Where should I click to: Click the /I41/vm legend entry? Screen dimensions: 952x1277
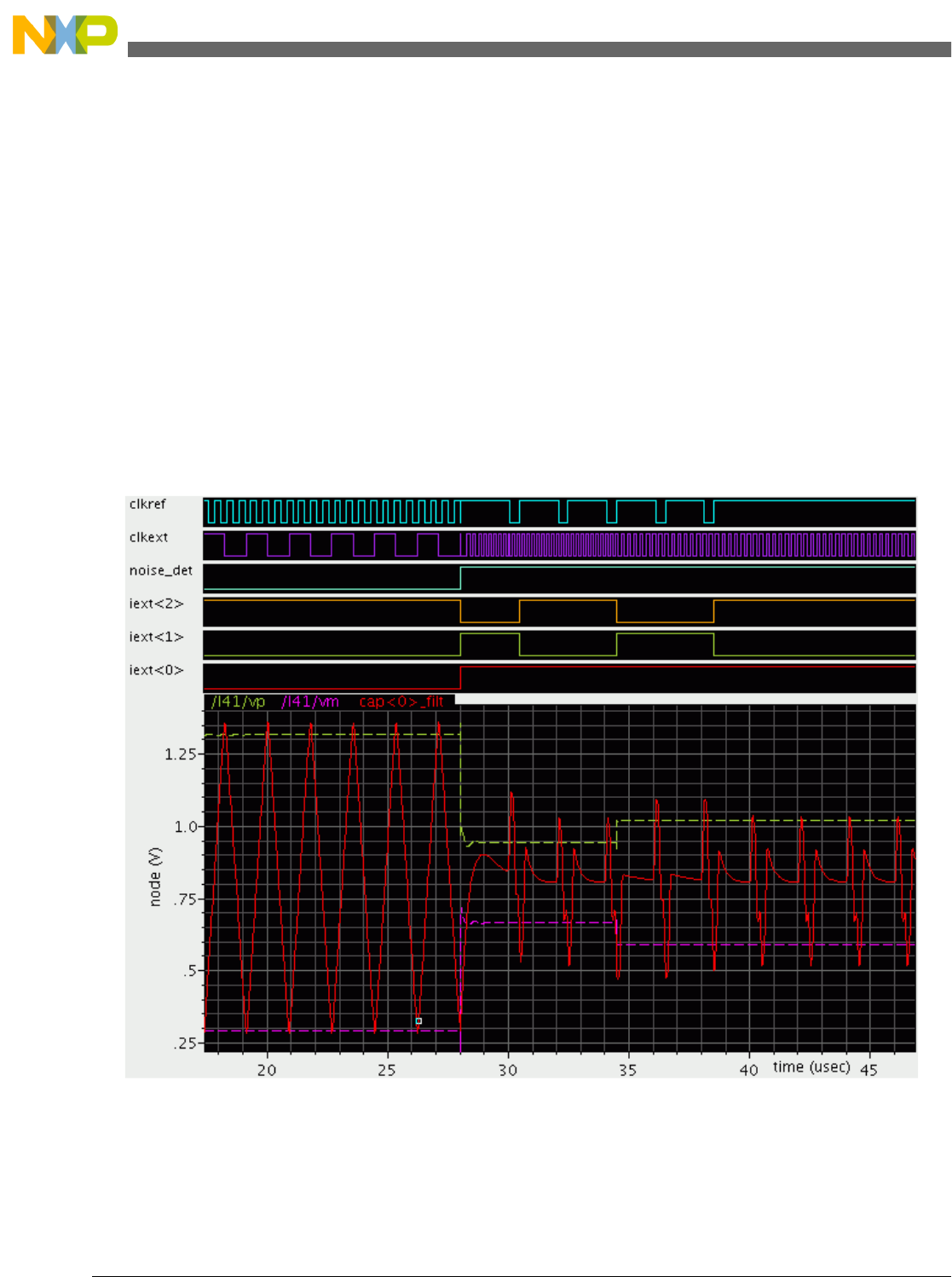pyautogui.click(x=310, y=702)
